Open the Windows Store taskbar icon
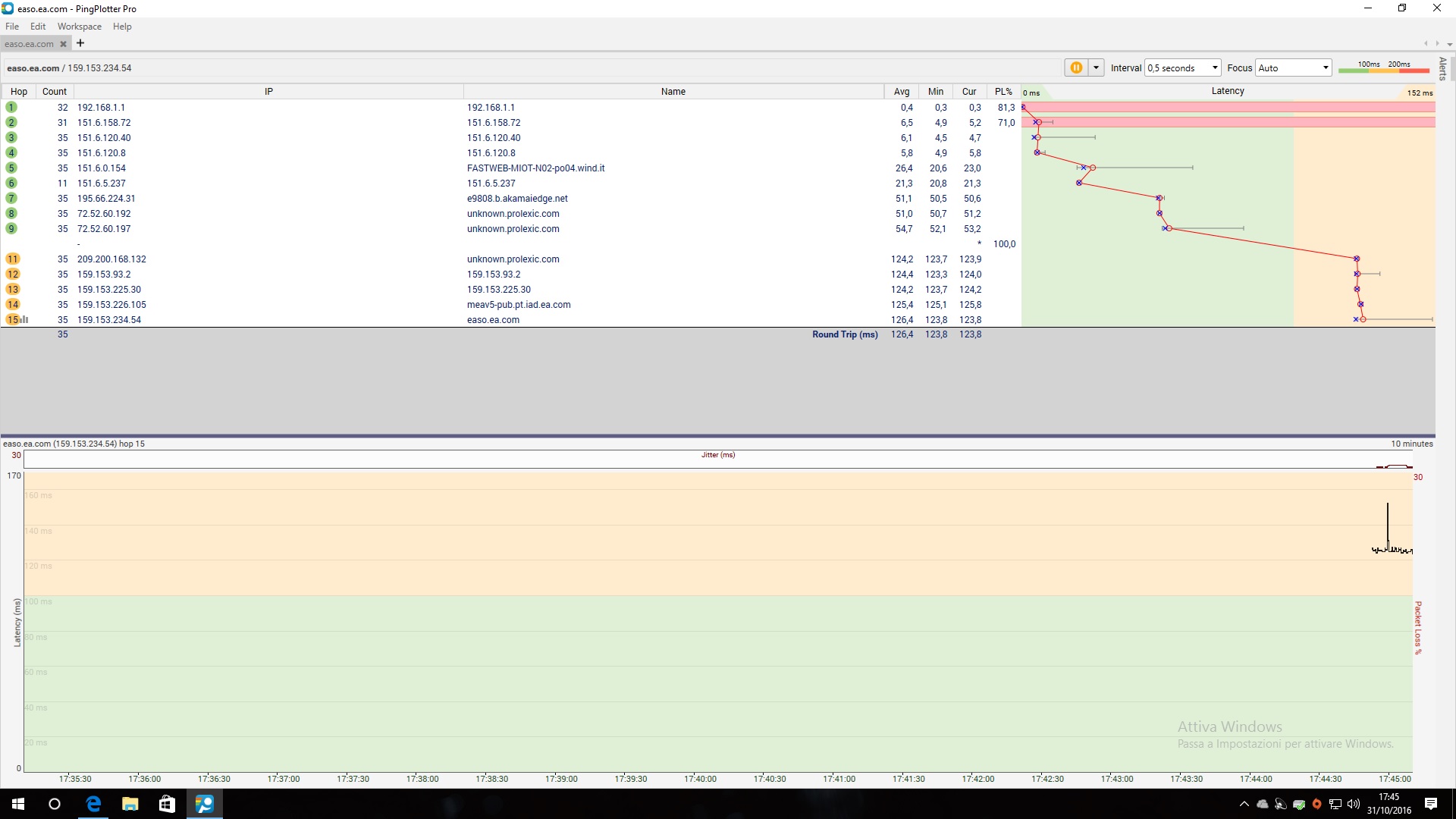This screenshot has width=1456, height=819. click(x=167, y=804)
